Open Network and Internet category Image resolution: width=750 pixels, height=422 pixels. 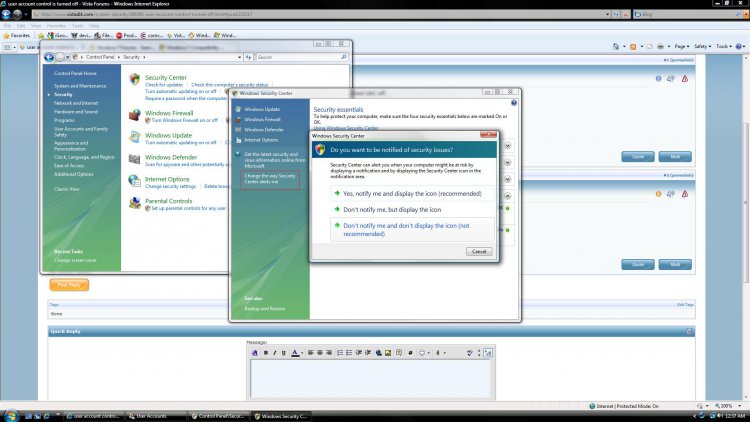[76, 103]
